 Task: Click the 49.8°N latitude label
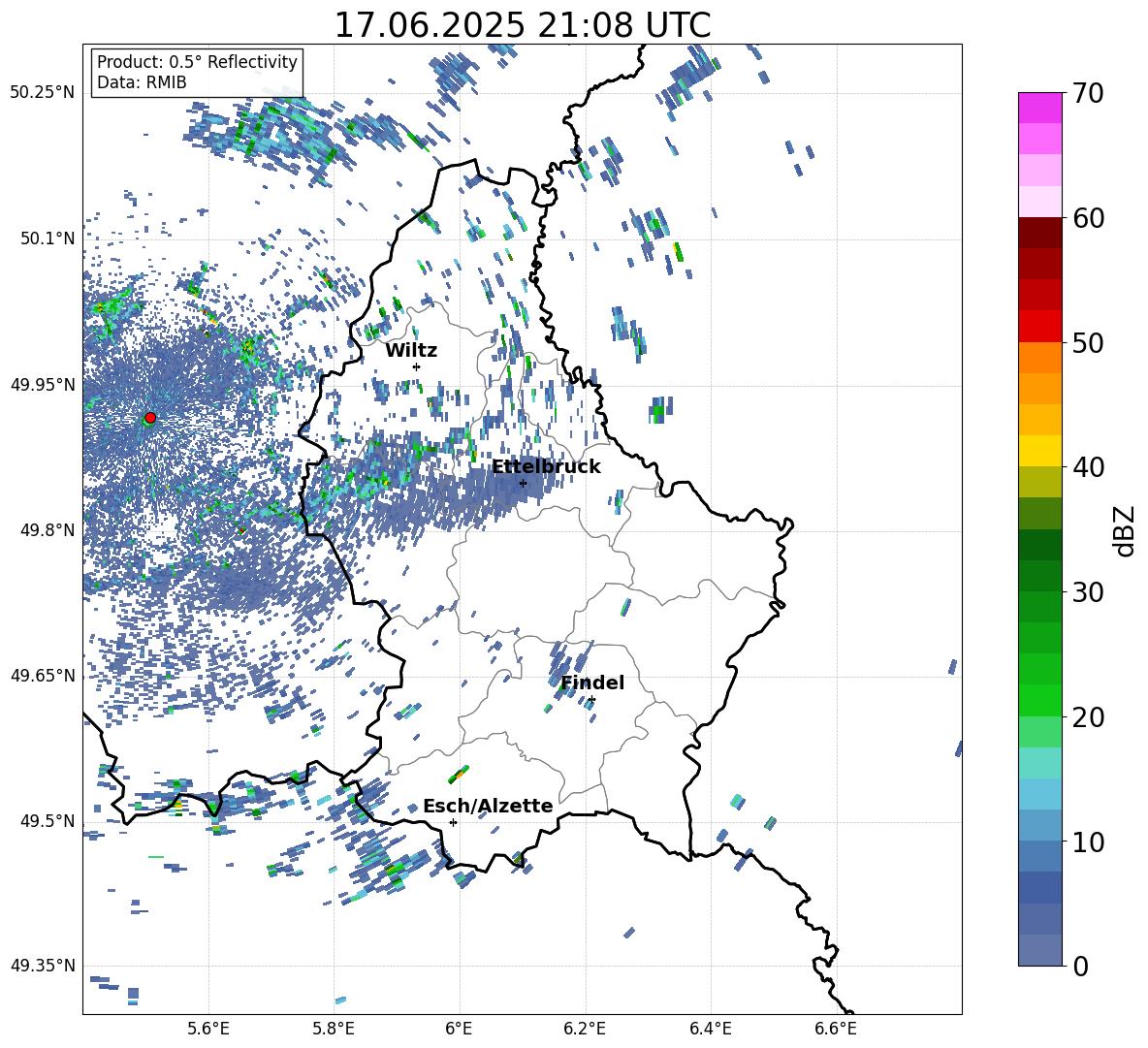(48, 530)
